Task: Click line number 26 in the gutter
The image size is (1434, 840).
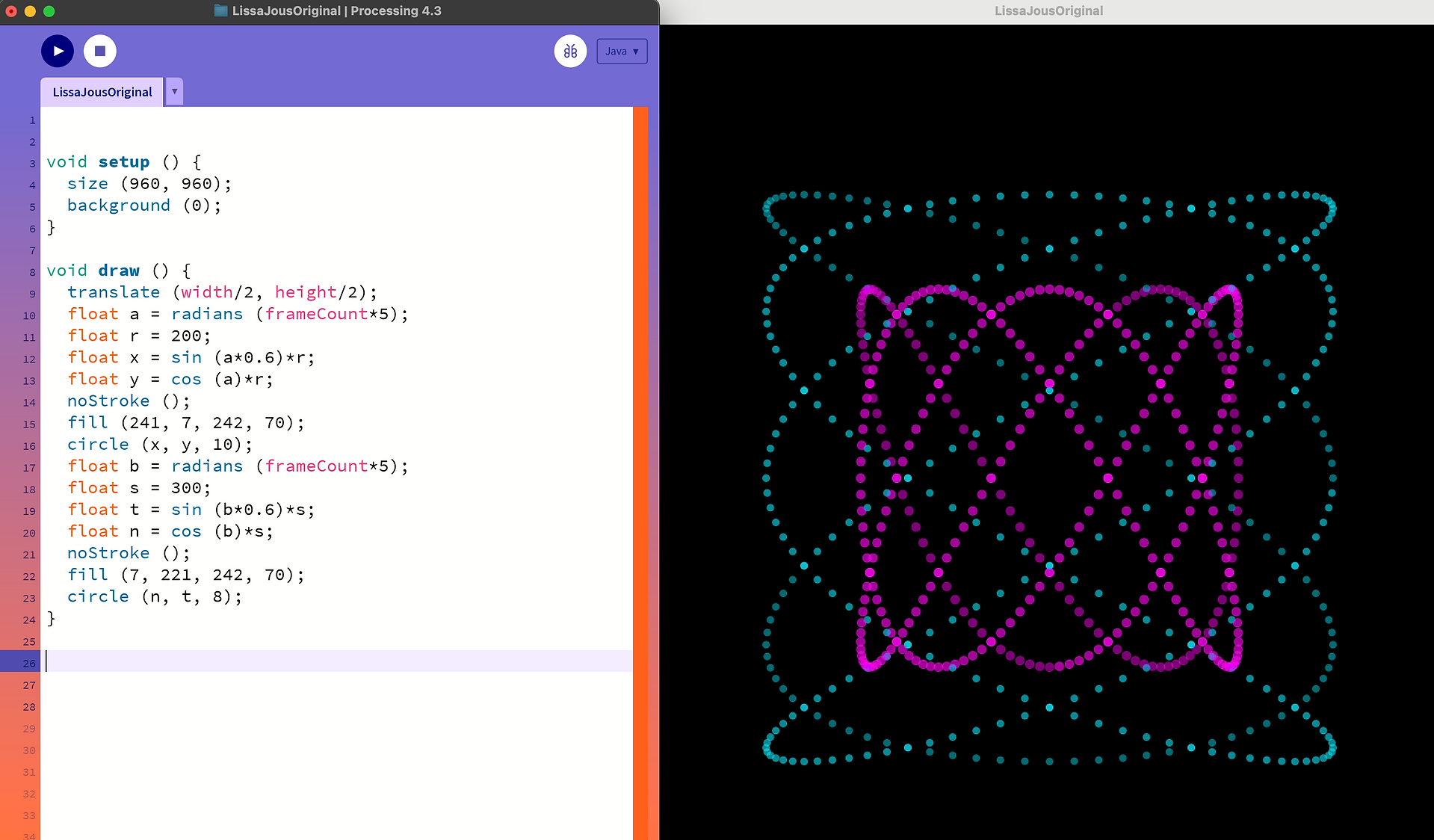Action: 29,663
